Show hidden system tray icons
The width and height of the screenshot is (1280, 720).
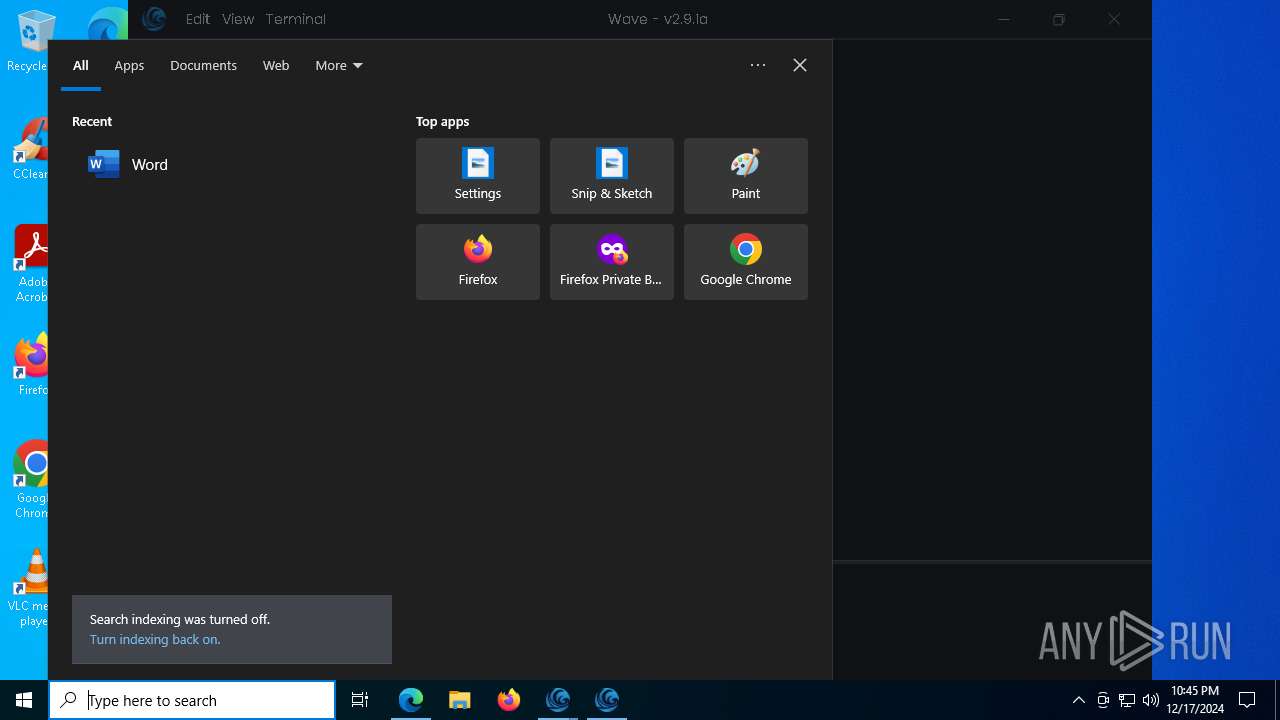tap(1079, 700)
